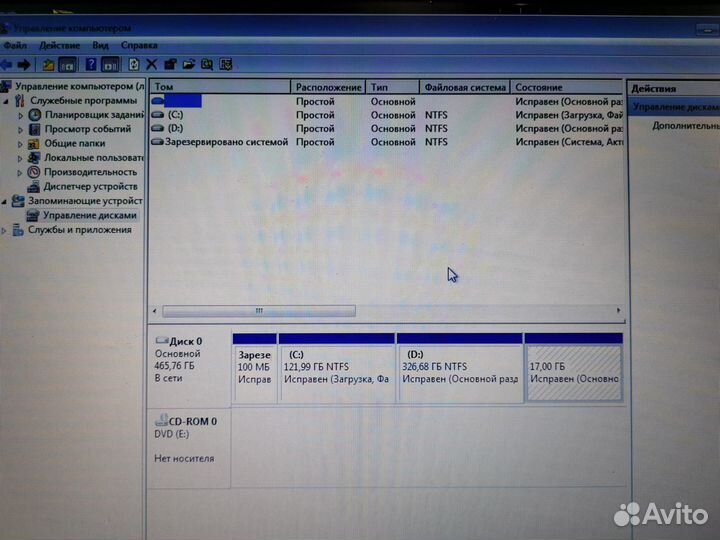This screenshot has height=540, width=720.
Task: Expand Производительность node arrow
Action: tap(20, 173)
